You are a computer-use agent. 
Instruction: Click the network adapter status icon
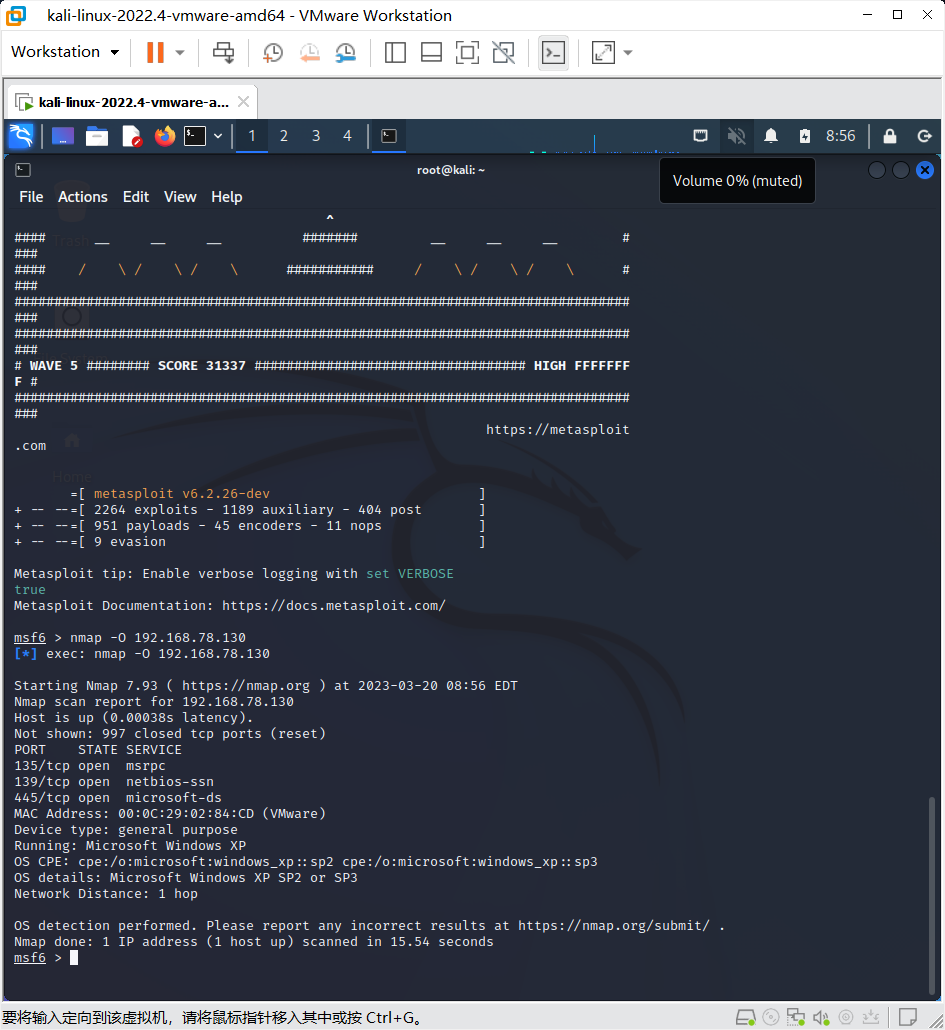pos(796,1018)
